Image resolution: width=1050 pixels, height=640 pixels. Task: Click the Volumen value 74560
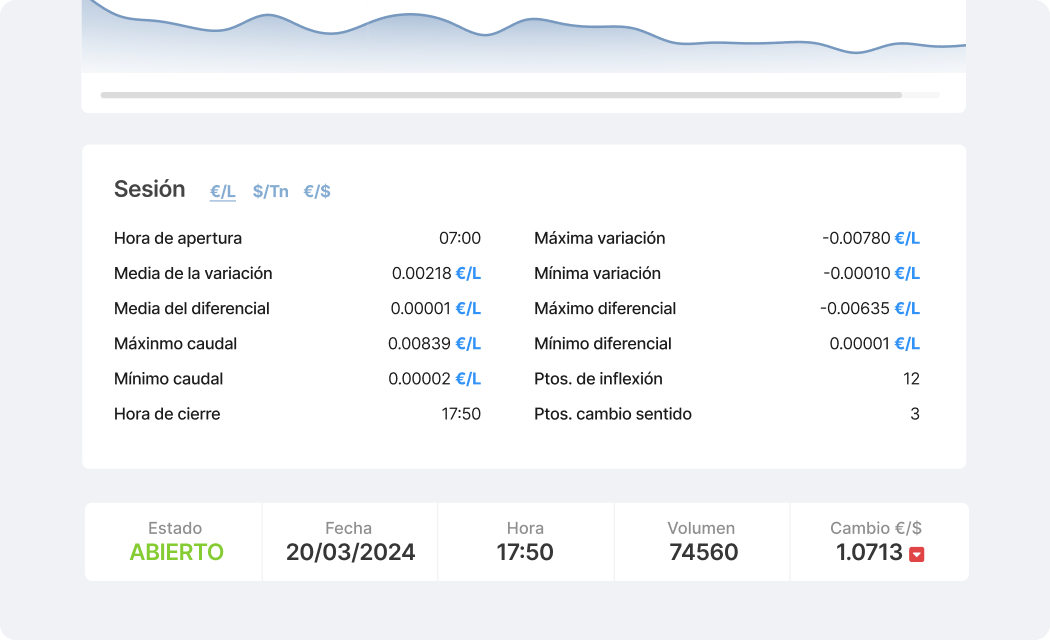tap(701, 552)
